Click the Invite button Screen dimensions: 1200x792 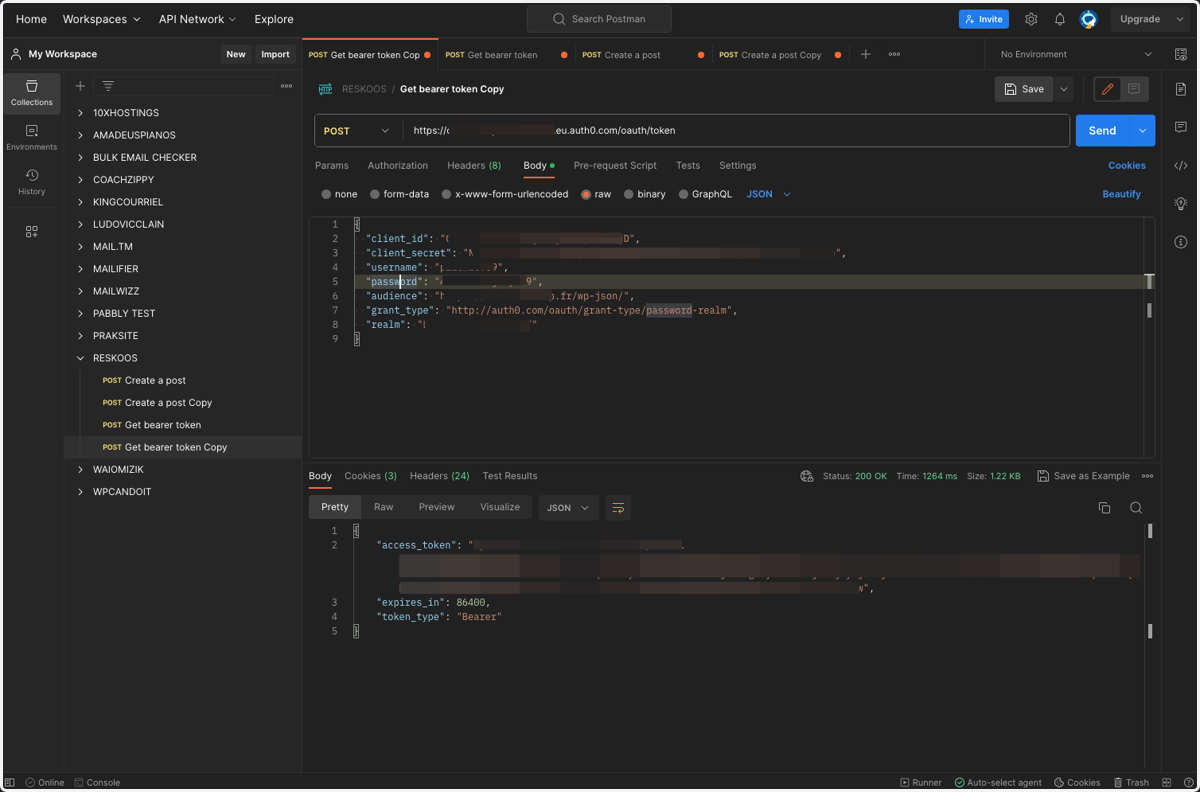(x=984, y=19)
